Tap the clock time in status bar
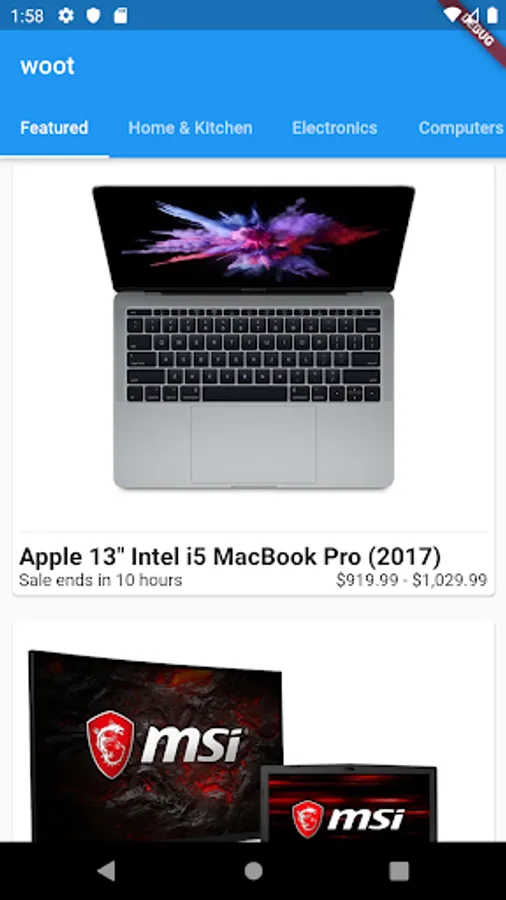 pyautogui.click(x=27, y=15)
